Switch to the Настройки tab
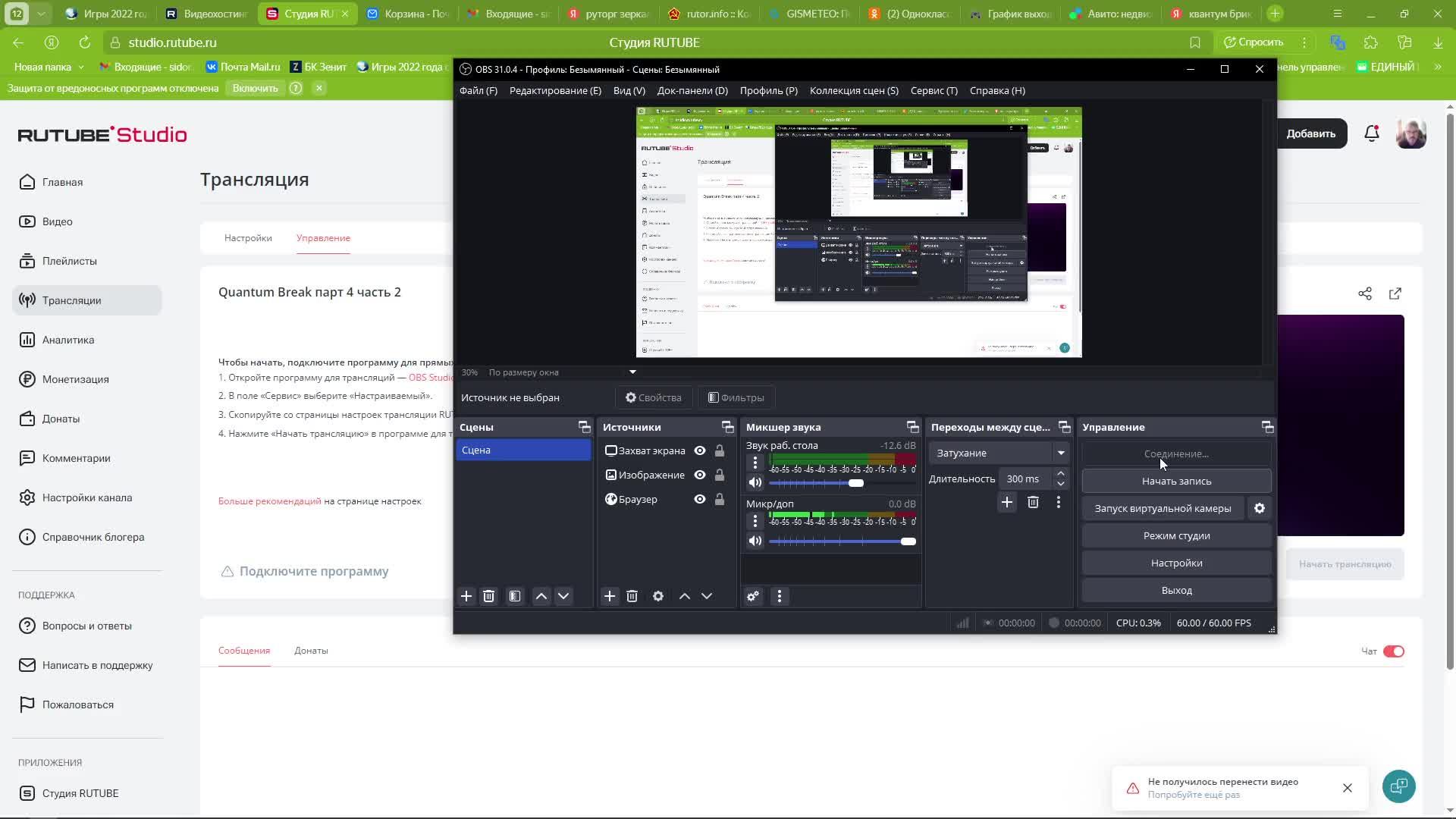1456x819 pixels. click(248, 238)
